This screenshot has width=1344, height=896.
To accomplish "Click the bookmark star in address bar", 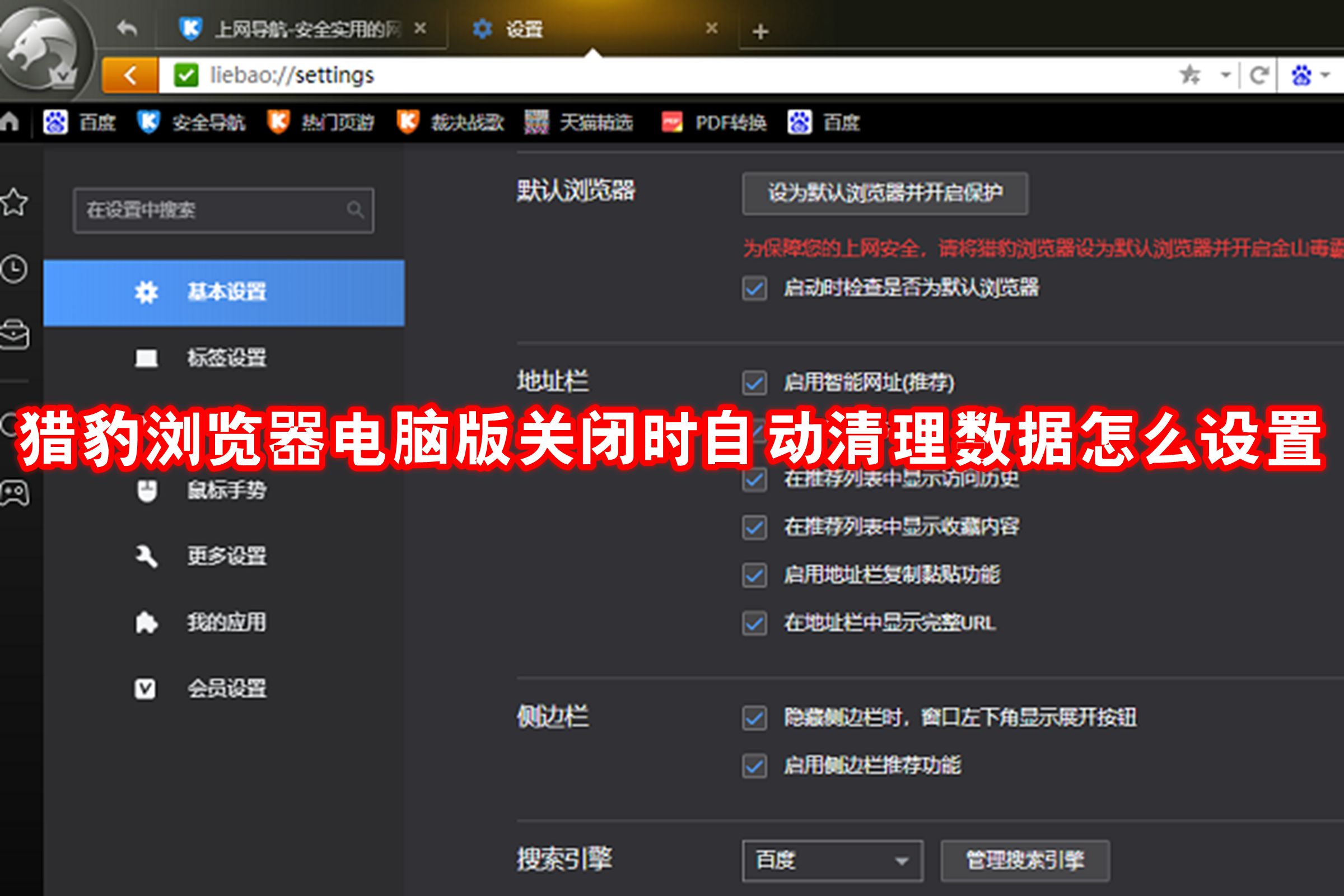I will click(1191, 75).
